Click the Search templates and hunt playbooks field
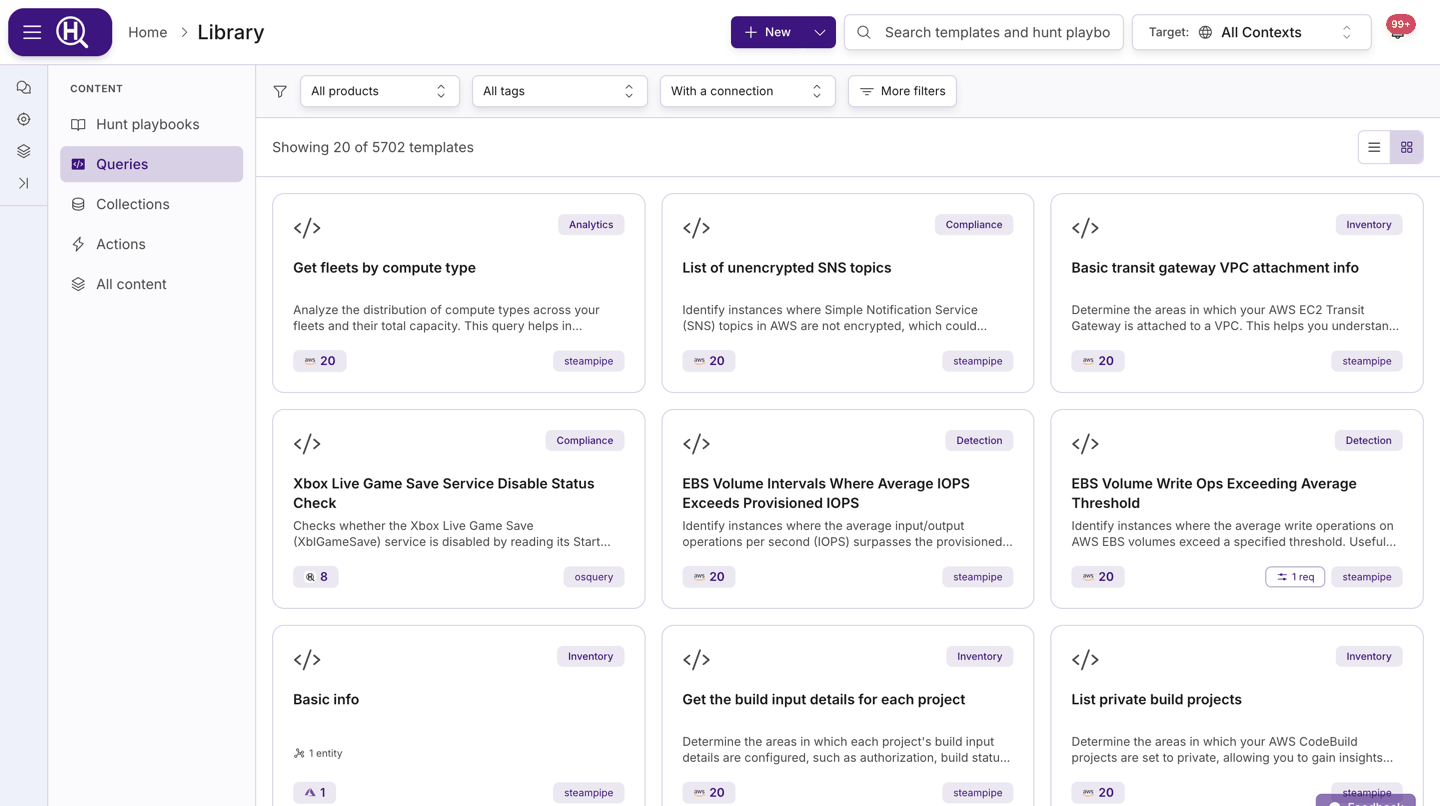 pyautogui.click(x=984, y=32)
